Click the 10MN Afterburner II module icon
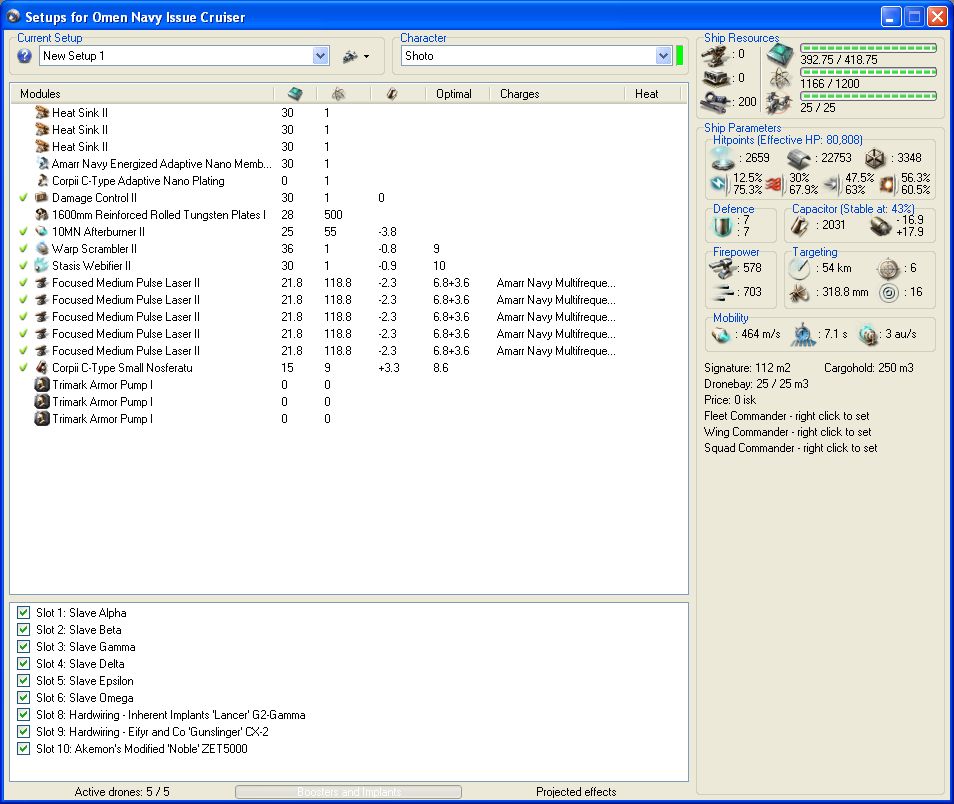 (x=42, y=232)
